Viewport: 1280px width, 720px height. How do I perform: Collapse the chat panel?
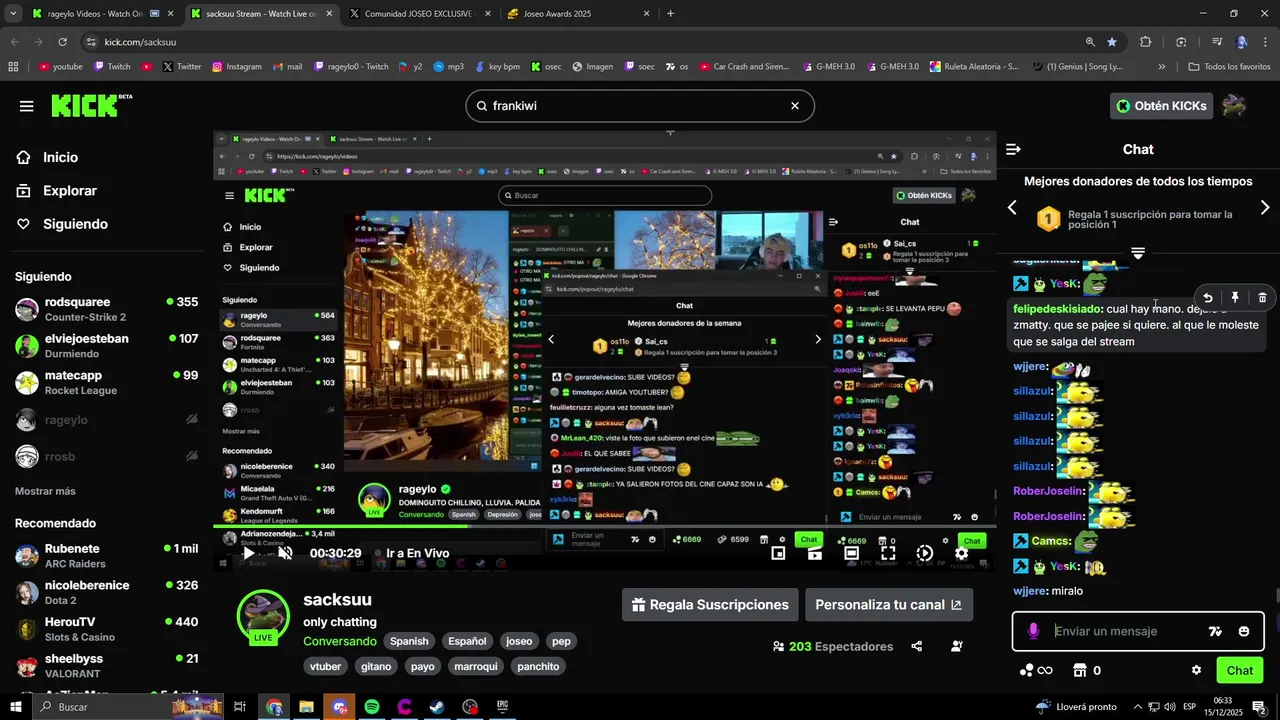click(1013, 149)
